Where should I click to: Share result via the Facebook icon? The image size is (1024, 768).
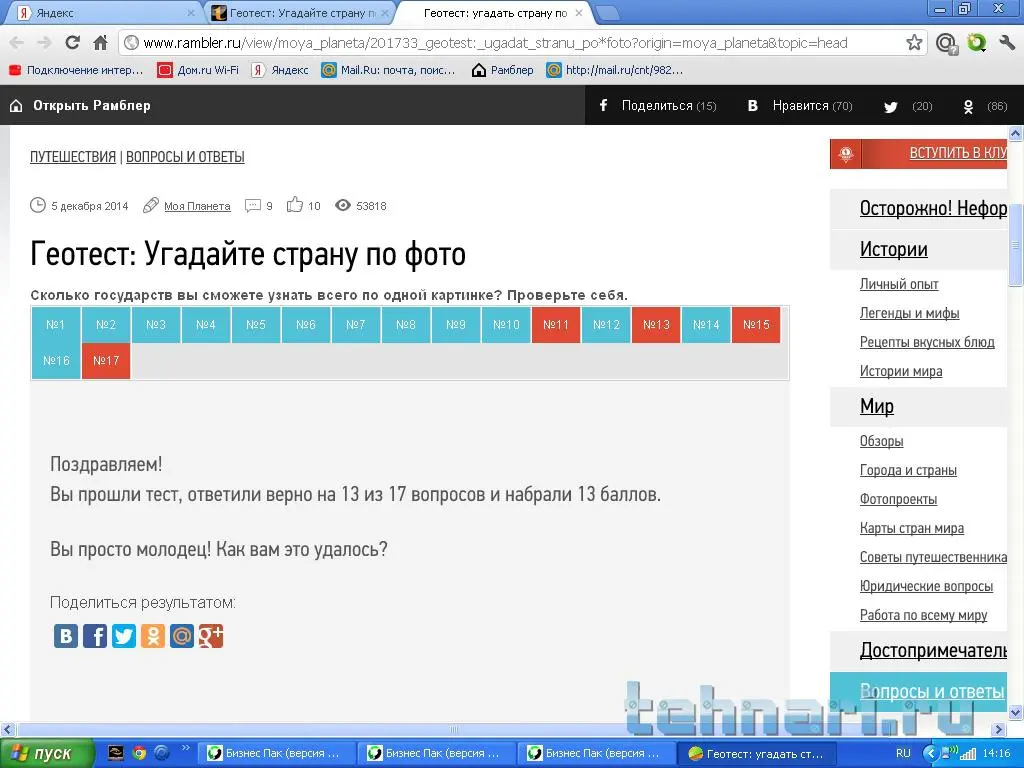click(x=95, y=635)
